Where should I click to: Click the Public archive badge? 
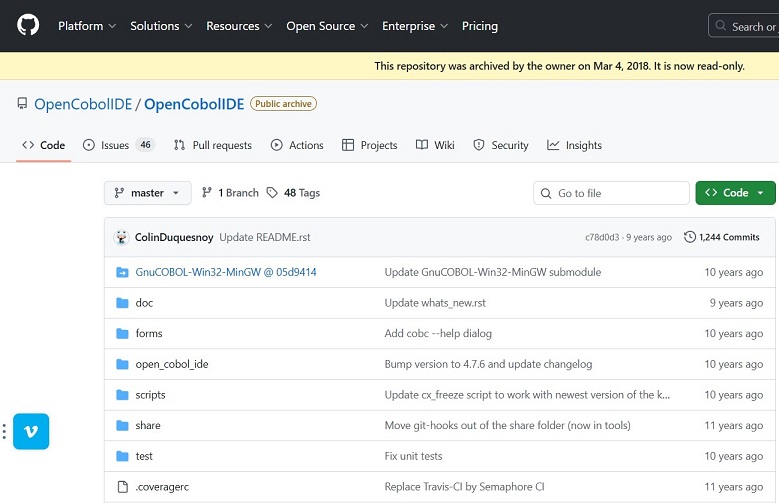(283, 103)
